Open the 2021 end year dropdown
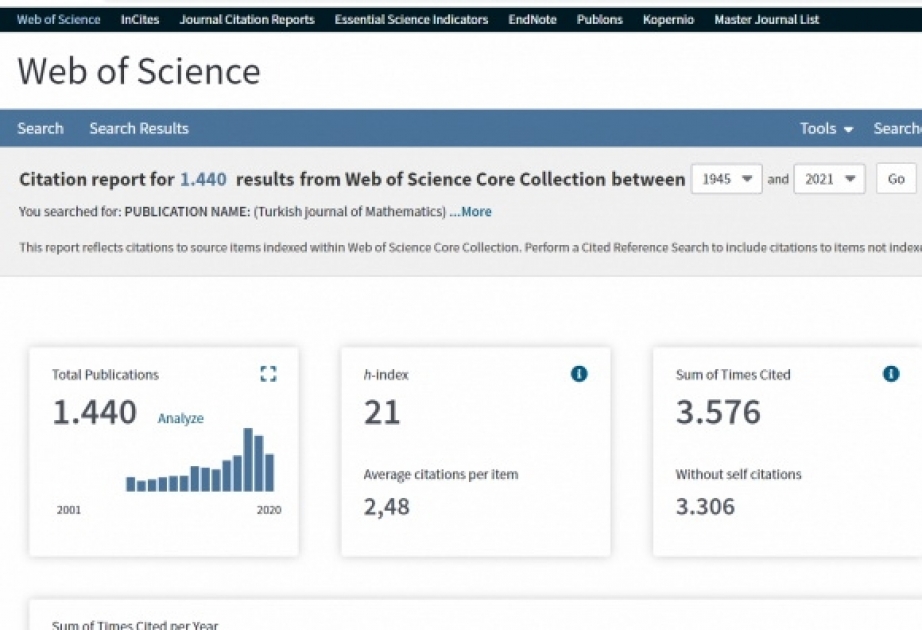922x630 pixels. pos(830,179)
